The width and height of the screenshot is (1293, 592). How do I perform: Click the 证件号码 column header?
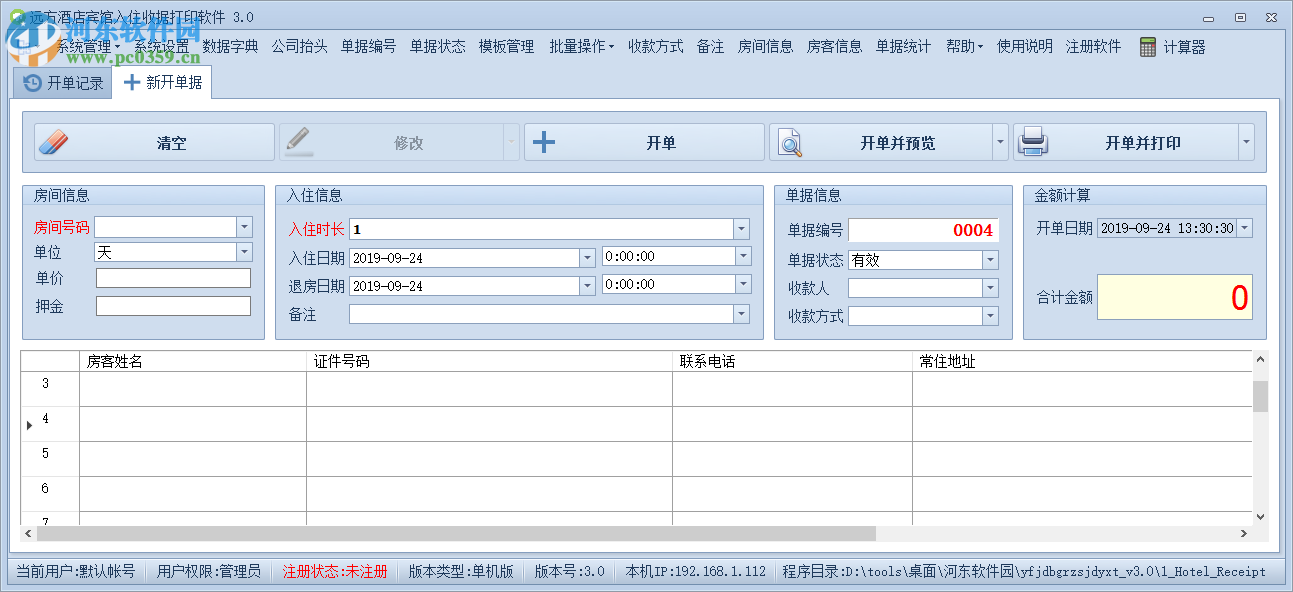(489, 361)
